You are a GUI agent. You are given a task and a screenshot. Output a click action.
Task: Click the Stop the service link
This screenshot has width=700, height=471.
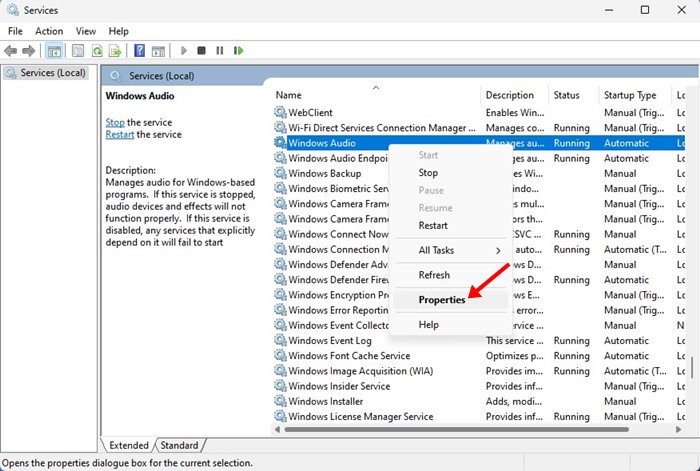(x=115, y=122)
